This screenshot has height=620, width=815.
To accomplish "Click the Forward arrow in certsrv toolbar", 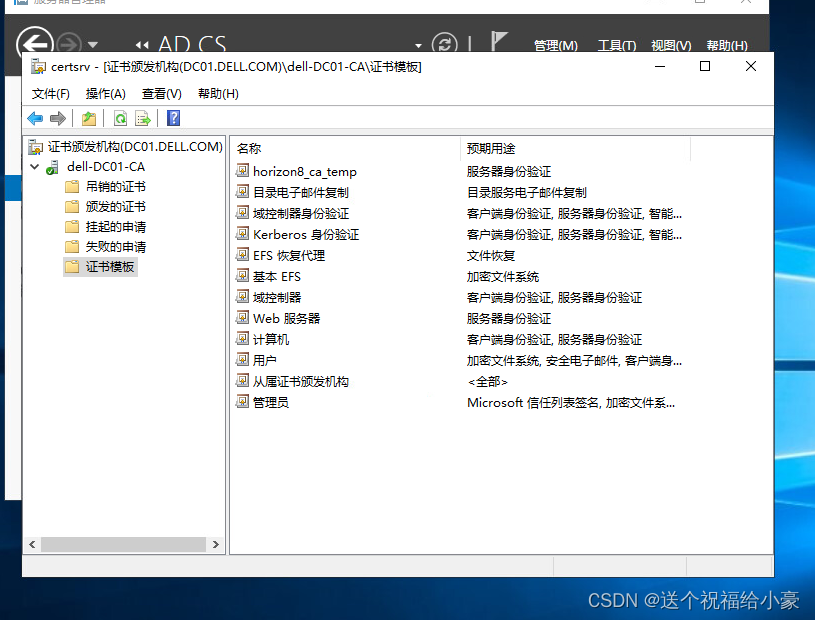I will [58, 118].
